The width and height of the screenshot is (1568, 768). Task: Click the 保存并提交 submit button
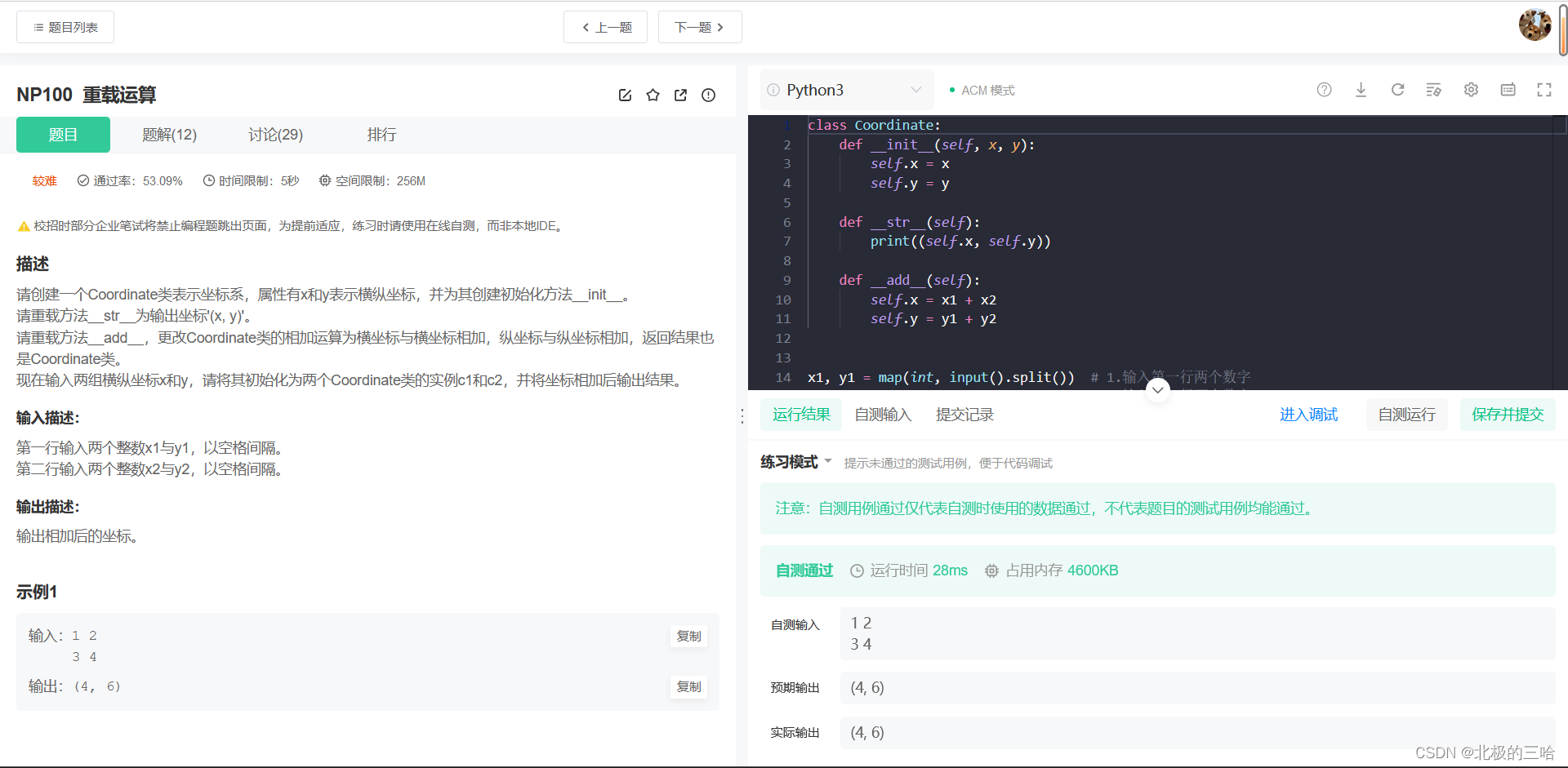coord(1508,415)
